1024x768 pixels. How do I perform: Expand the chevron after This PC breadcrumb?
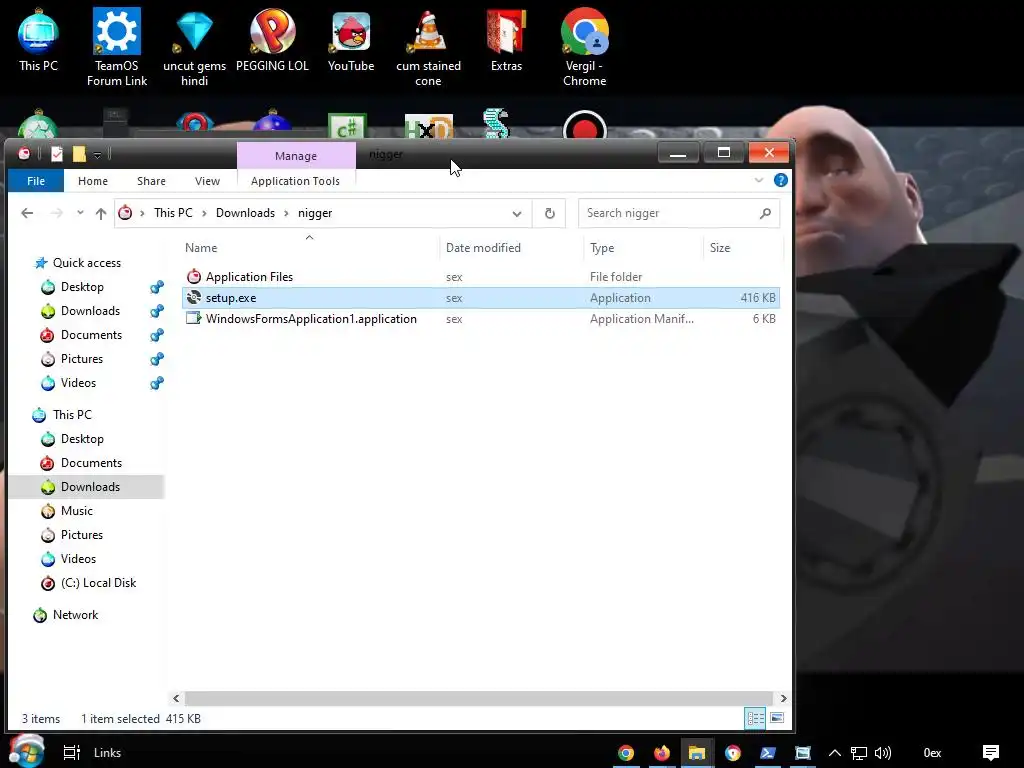(x=204, y=213)
